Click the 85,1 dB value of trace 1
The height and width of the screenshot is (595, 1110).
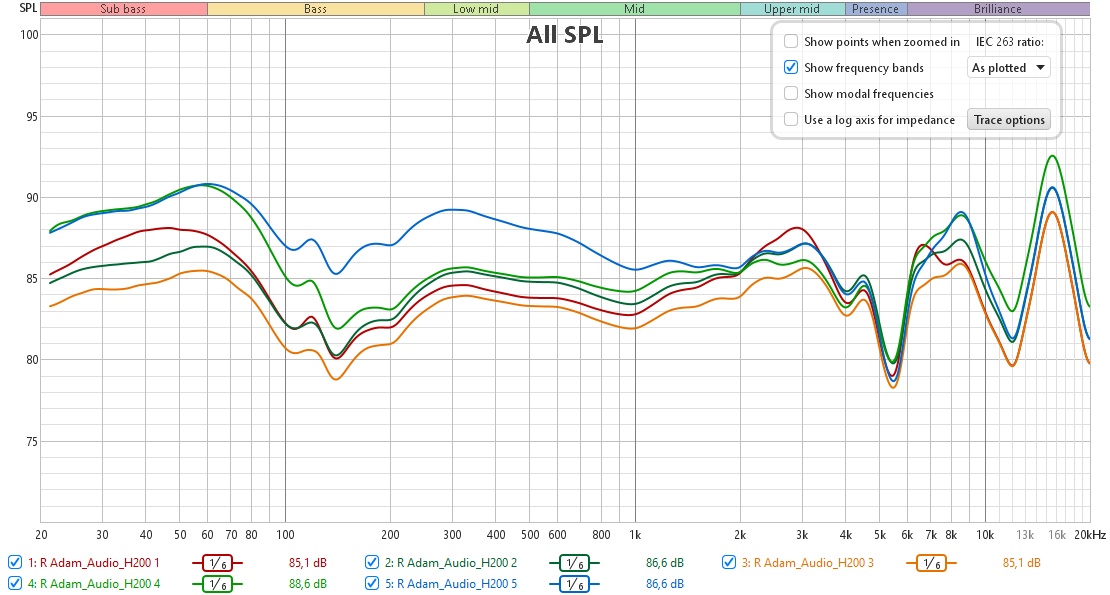tap(308, 563)
